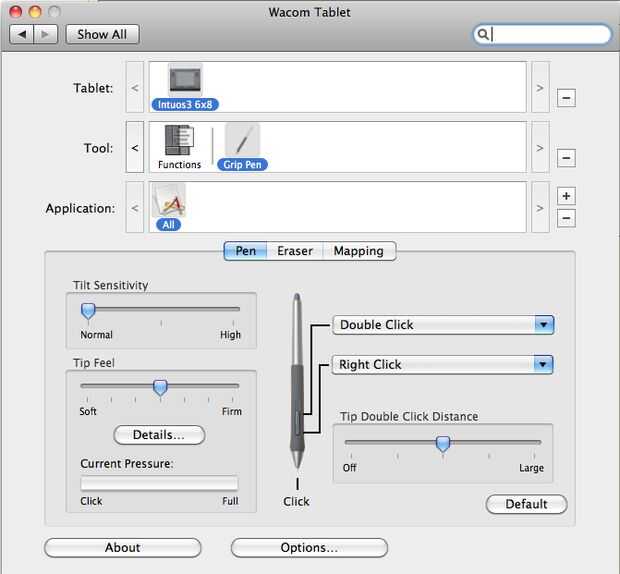
Task: Click the pen tip Click label
Action: tap(296, 501)
